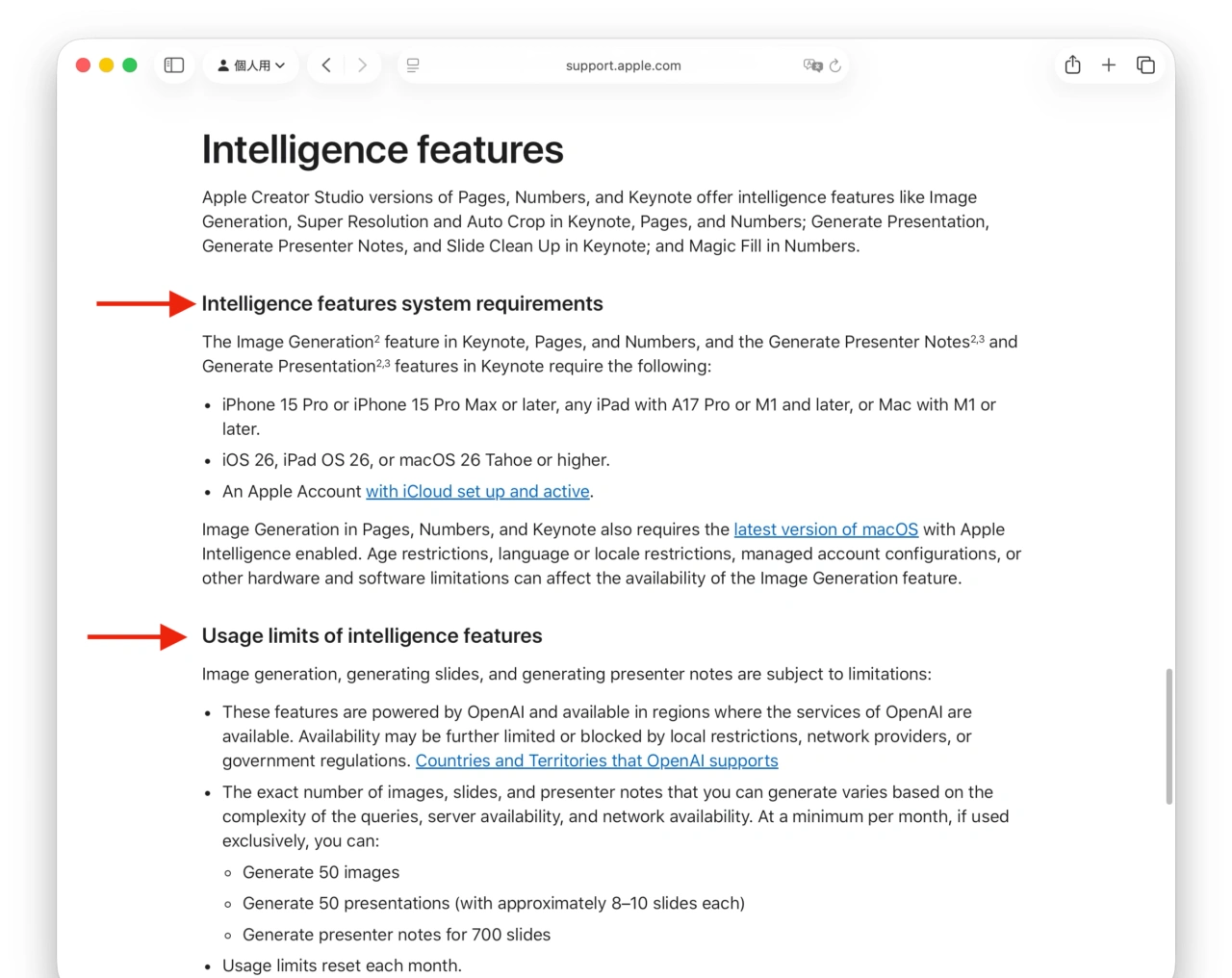1232x978 pixels.
Task: Show the tab overview
Action: (x=1145, y=65)
